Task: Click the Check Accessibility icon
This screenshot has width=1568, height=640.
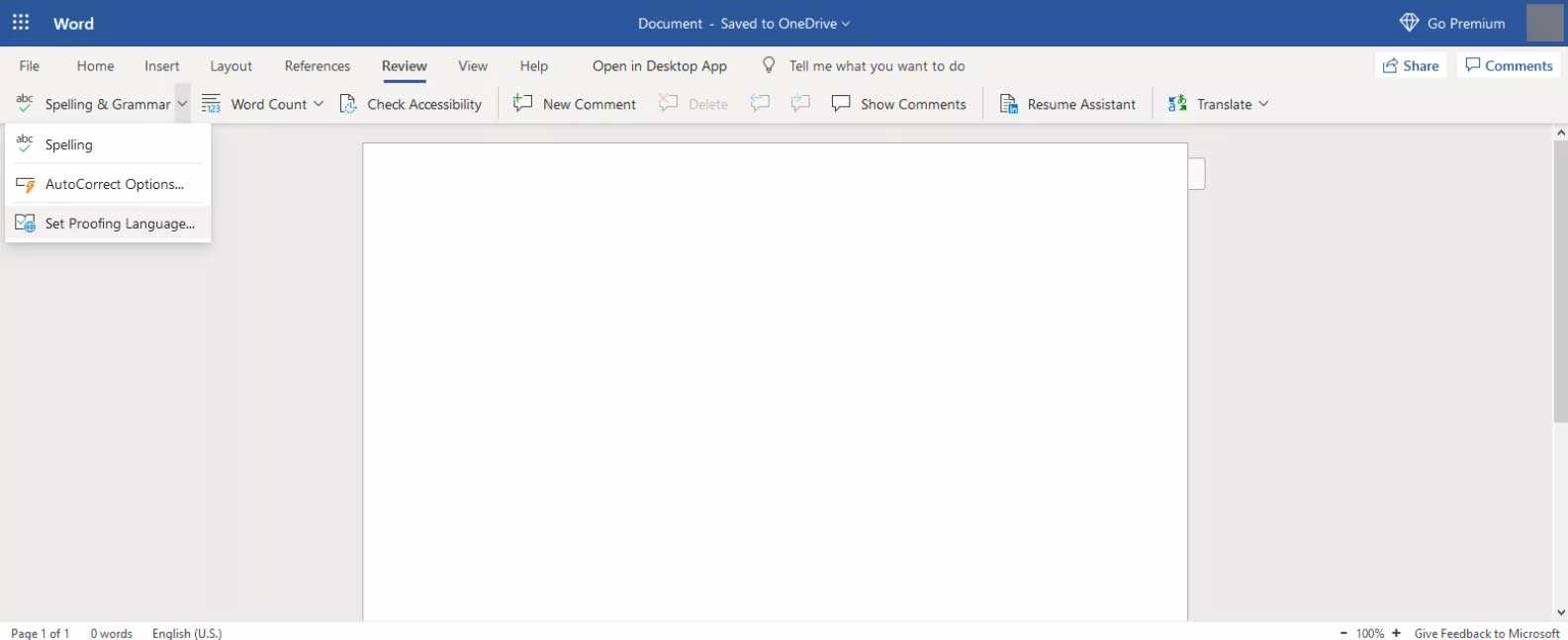Action: pyautogui.click(x=348, y=104)
